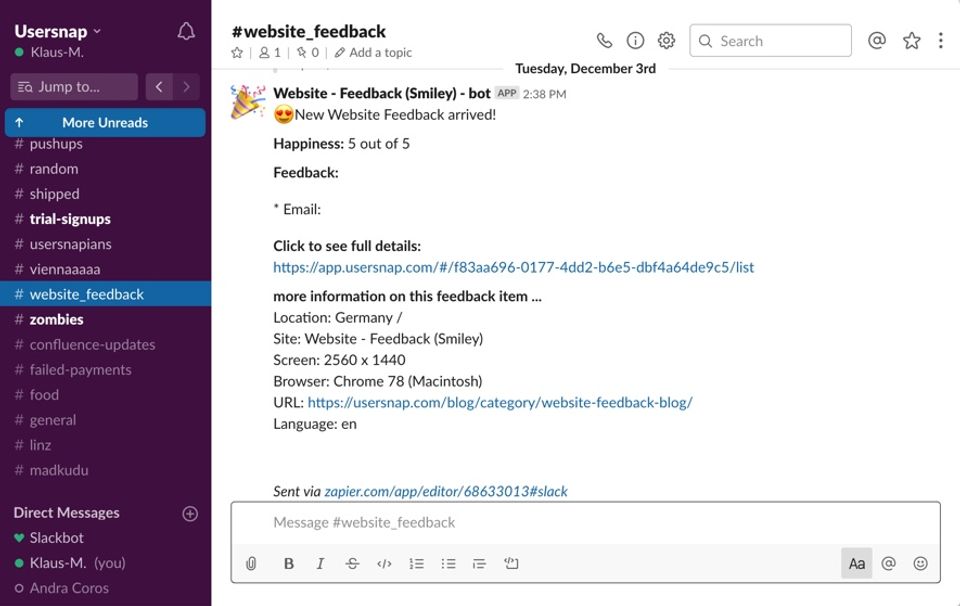Open the zombies channel

[x=105, y=320]
